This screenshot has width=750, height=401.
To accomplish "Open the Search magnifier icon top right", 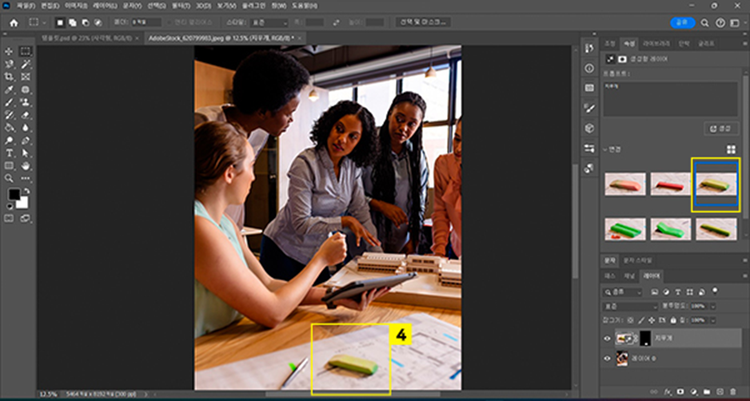I will [x=705, y=22].
